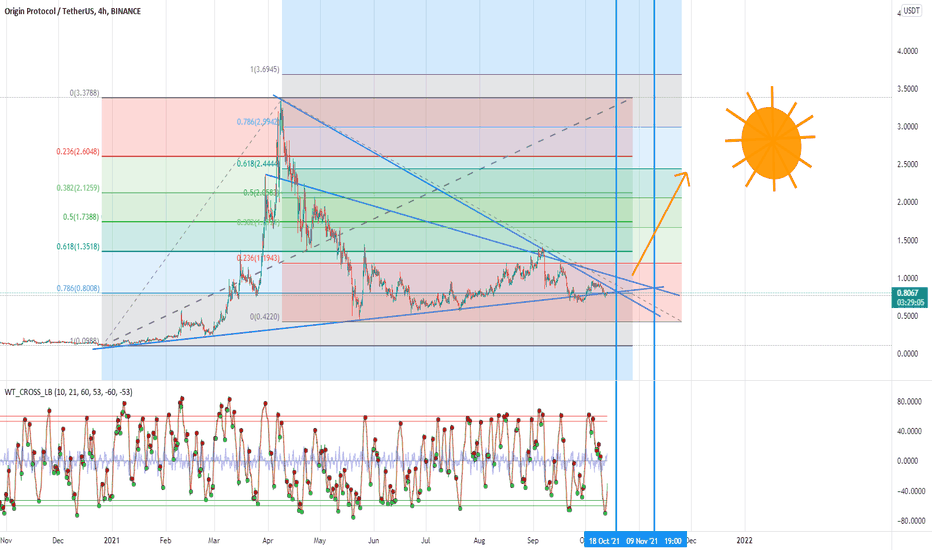Click the green 0.382(2.1259) Fib label
This screenshot has width=932, height=550.
click(78, 188)
